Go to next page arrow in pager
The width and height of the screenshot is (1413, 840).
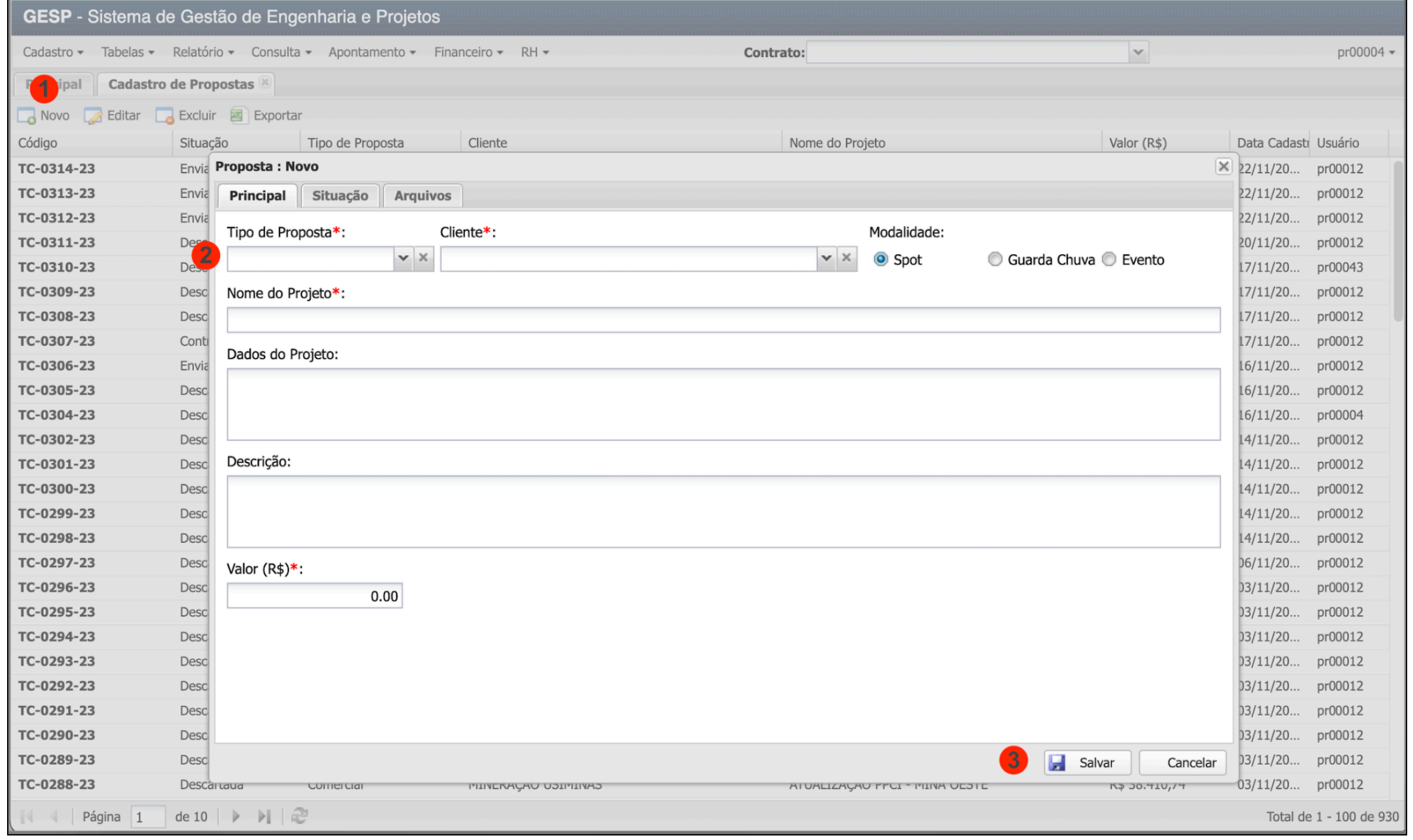[236, 816]
